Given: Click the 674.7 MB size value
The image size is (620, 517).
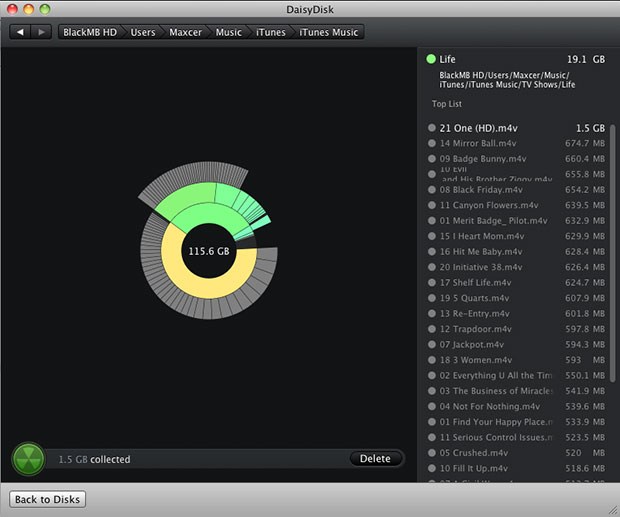Looking at the screenshot, I should (584, 143).
